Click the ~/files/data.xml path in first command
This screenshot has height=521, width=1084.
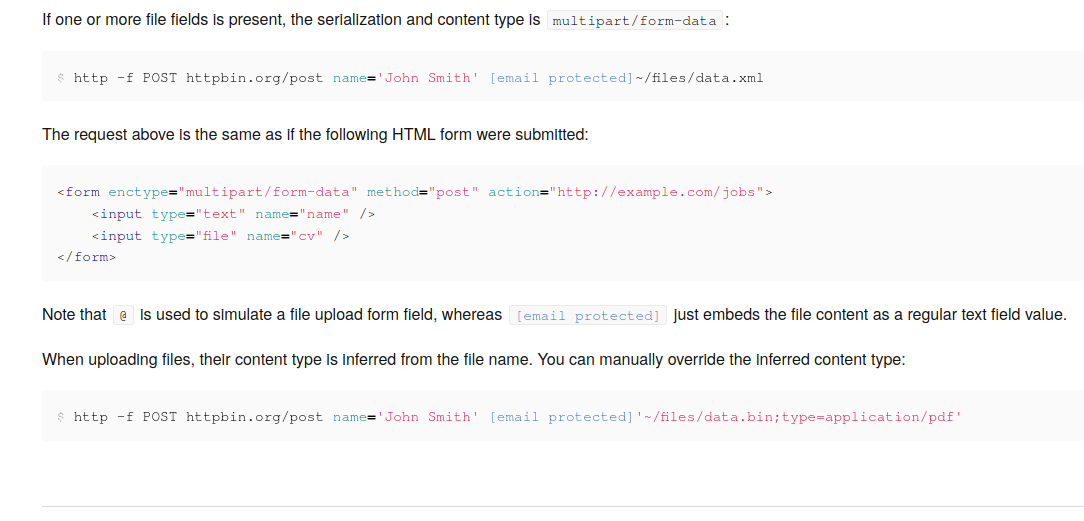[x=699, y=78]
